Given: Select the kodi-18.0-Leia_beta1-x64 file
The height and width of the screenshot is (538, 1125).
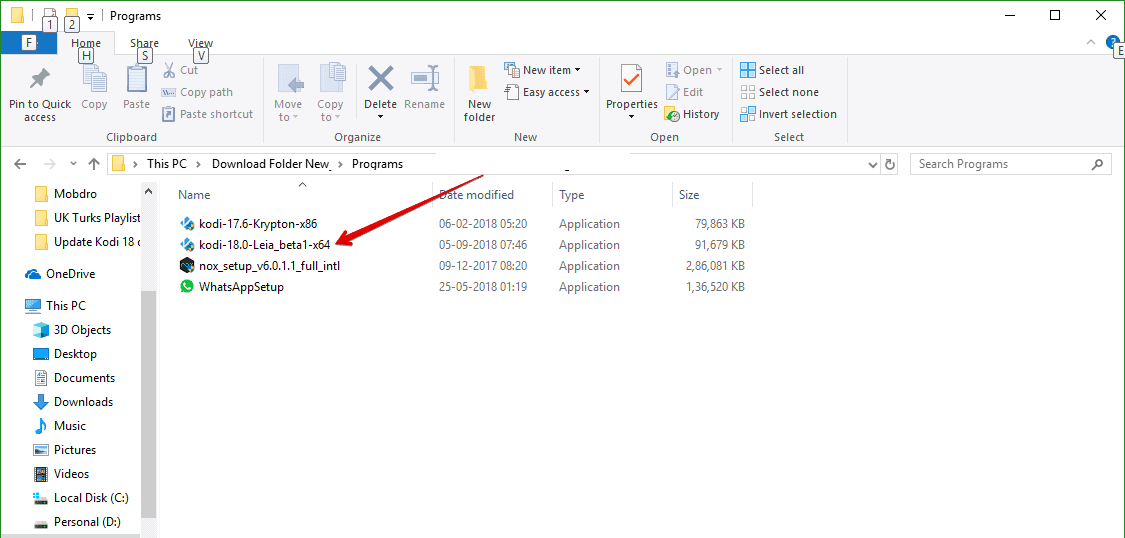Looking at the screenshot, I should click(264, 245).
